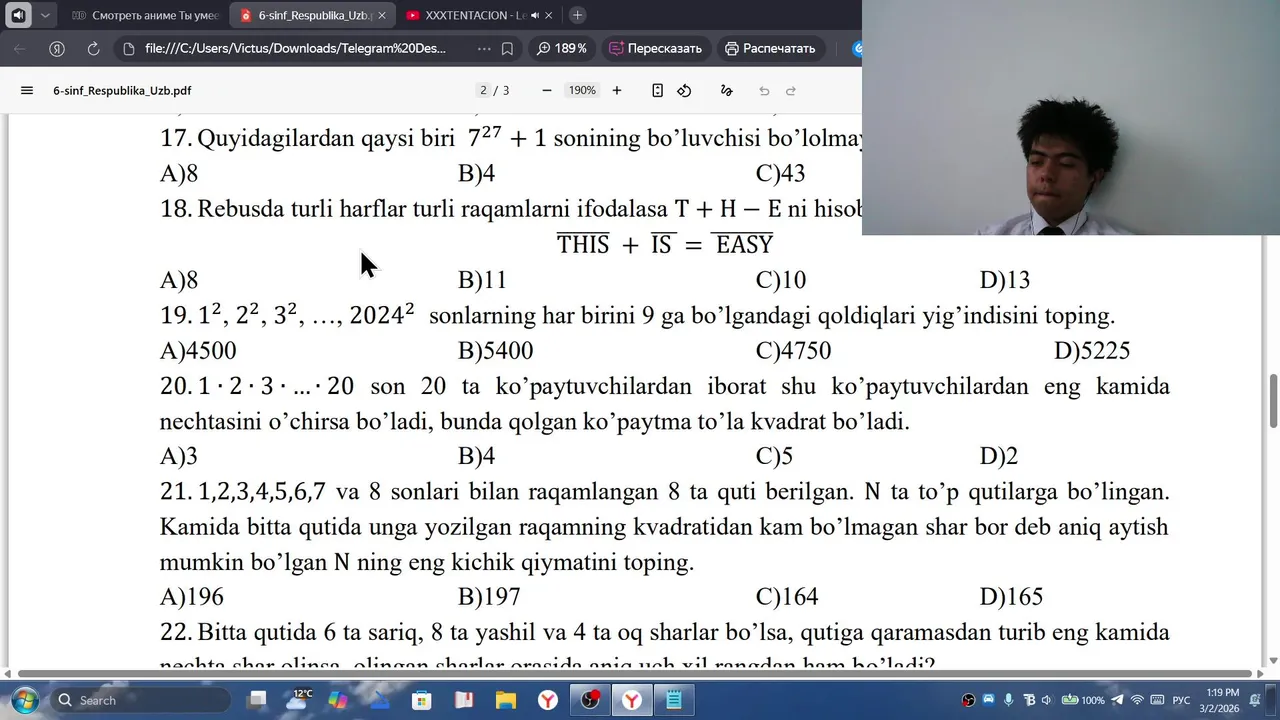Click scrollbar down arrow at bottom right

tap(1273, 661)
